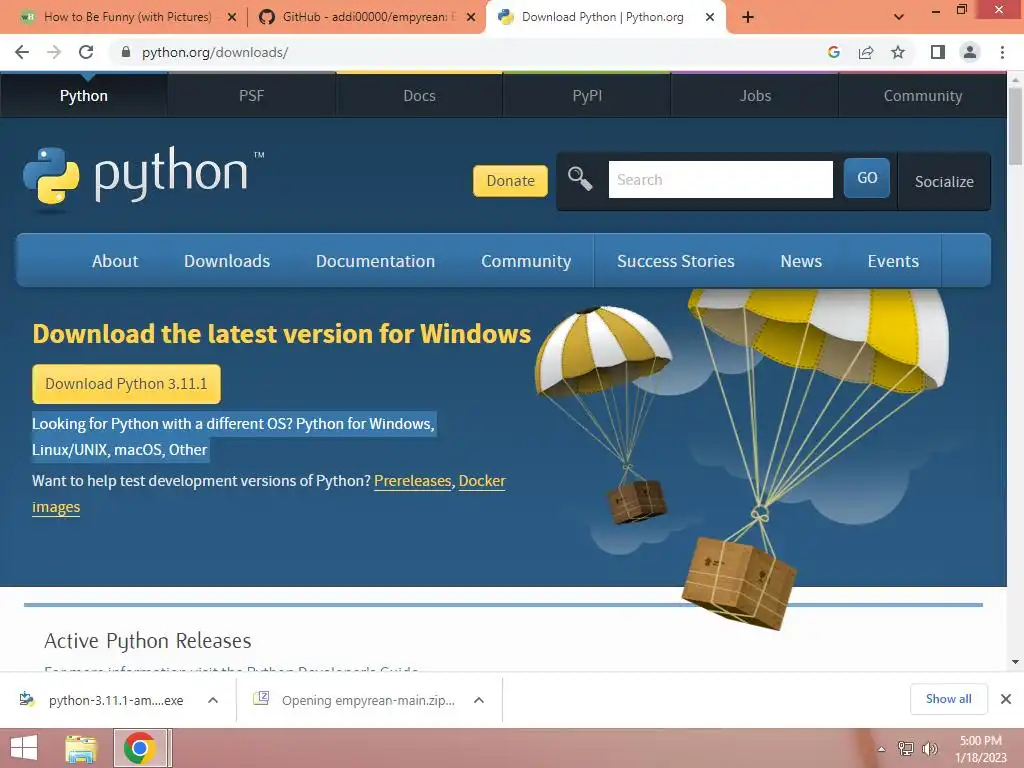Open the Docs top navigation item

pos(419,96)
